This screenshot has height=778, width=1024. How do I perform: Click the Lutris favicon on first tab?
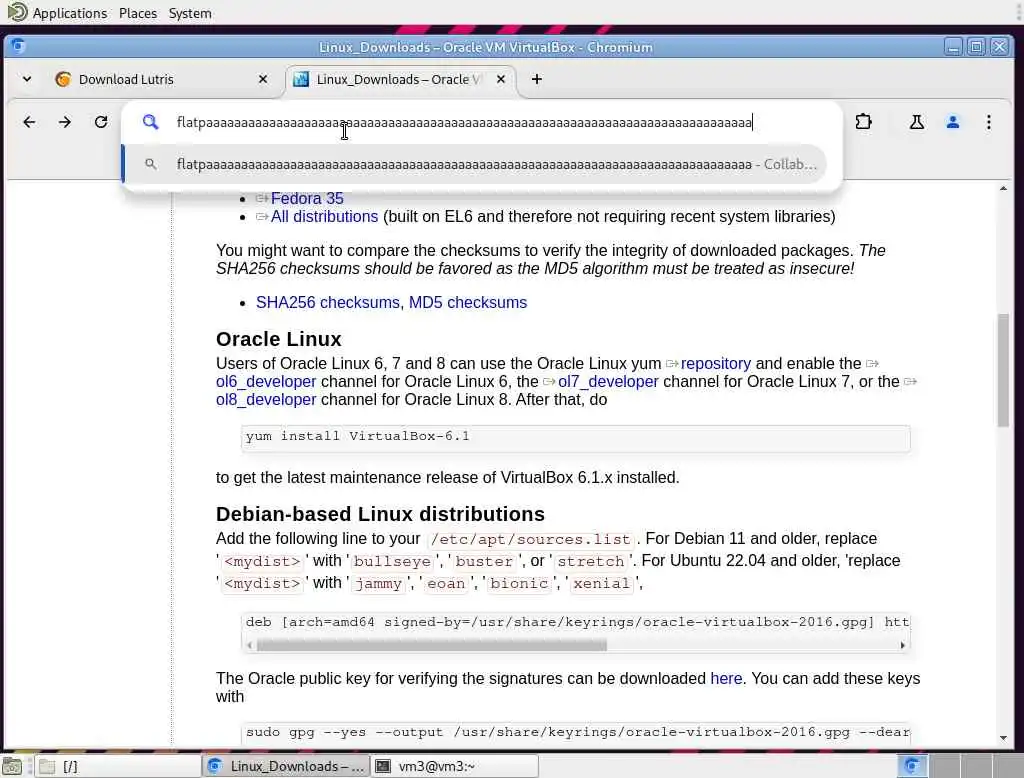pos(63,79)
